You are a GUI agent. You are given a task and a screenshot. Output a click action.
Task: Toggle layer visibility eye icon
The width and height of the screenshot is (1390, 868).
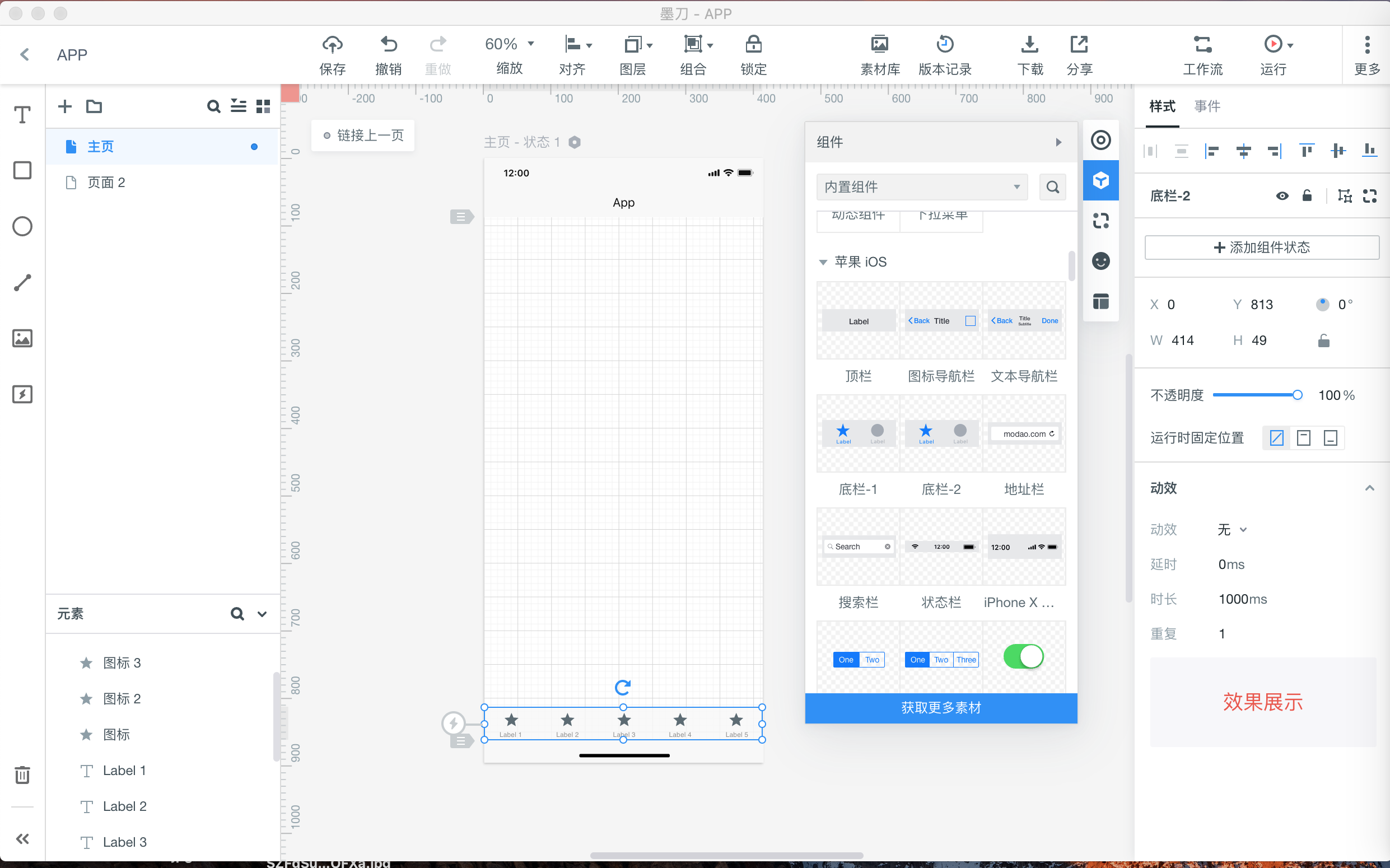[x=1282, y=196]
